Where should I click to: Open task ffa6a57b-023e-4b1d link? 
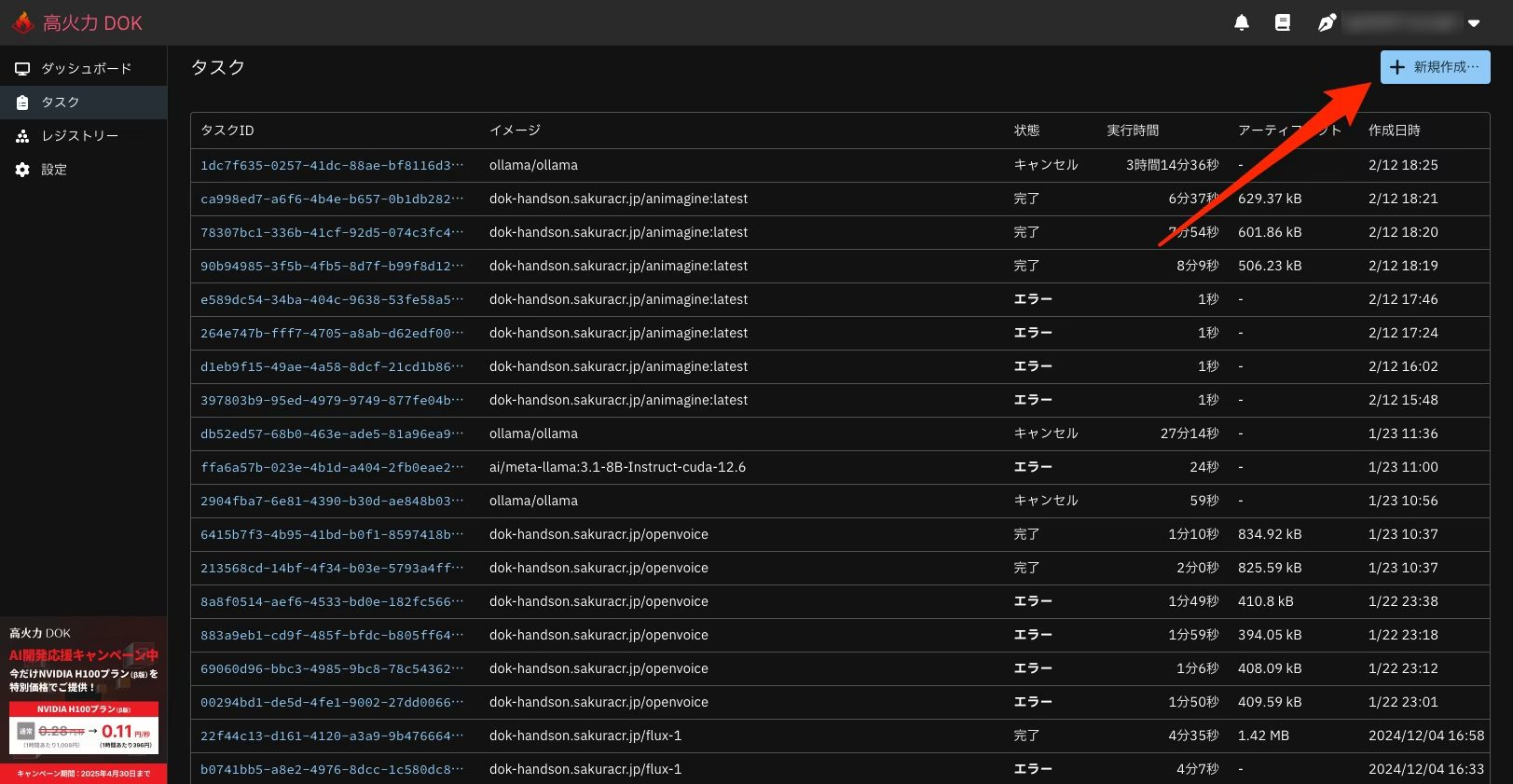tap(331, 467)
